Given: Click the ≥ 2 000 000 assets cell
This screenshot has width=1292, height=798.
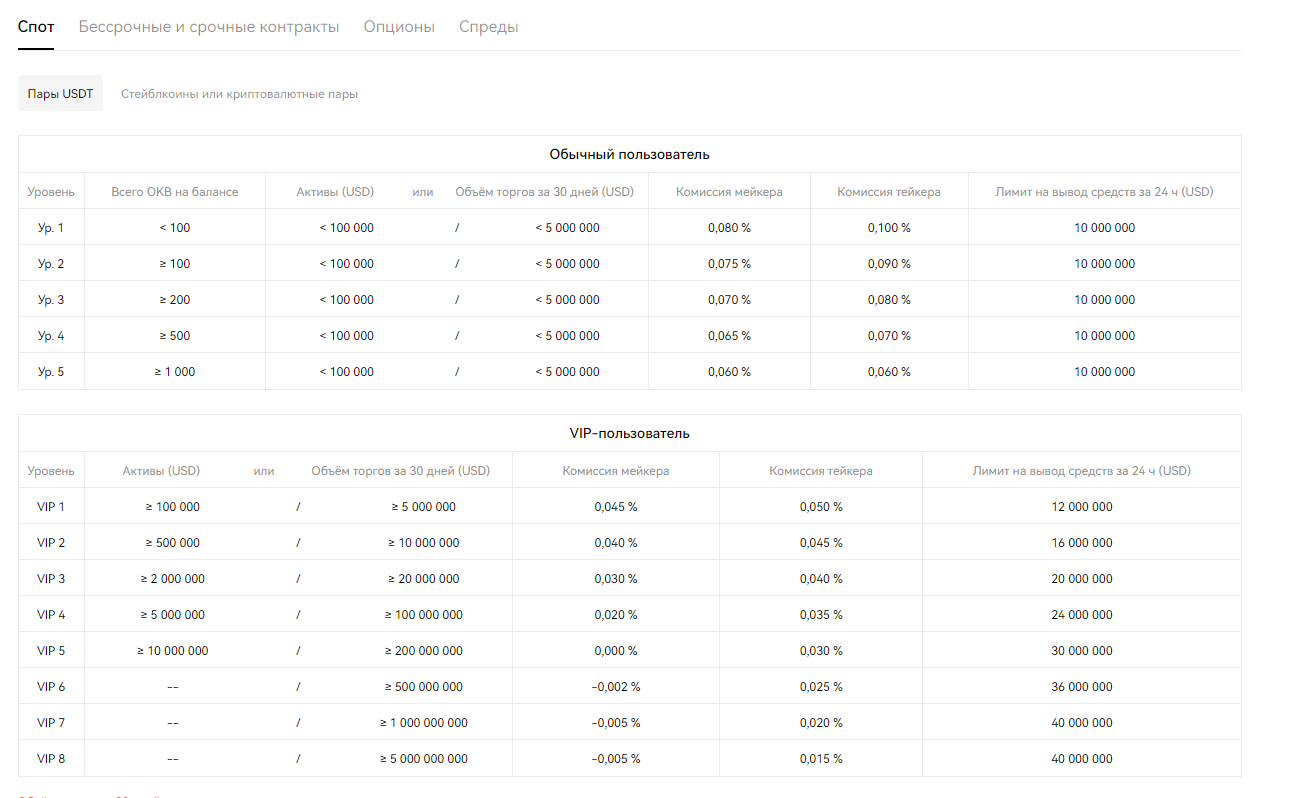Looking at the screenshot, I should [172, 579].
